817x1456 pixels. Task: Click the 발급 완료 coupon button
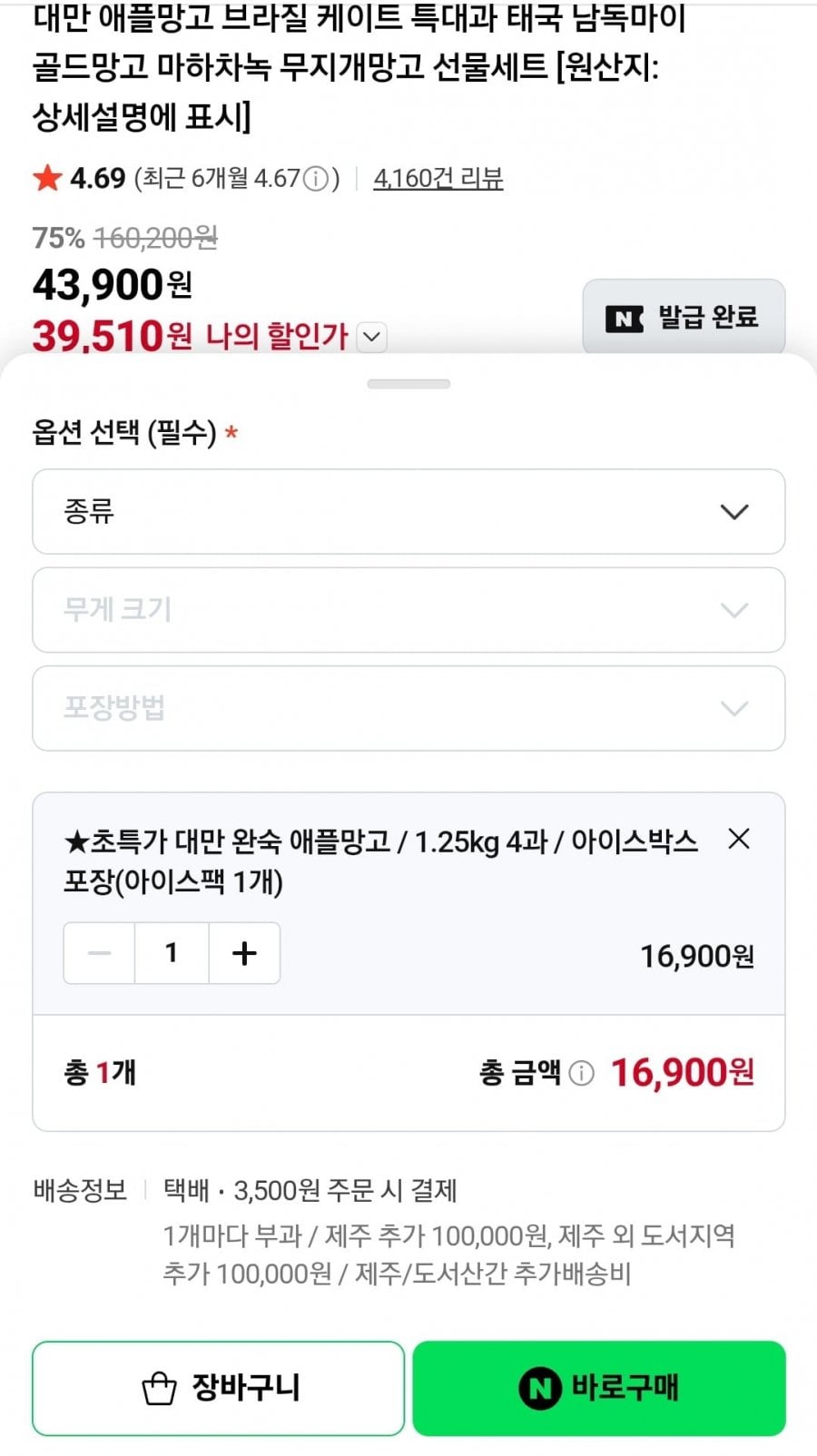click(x=684, y=317)
